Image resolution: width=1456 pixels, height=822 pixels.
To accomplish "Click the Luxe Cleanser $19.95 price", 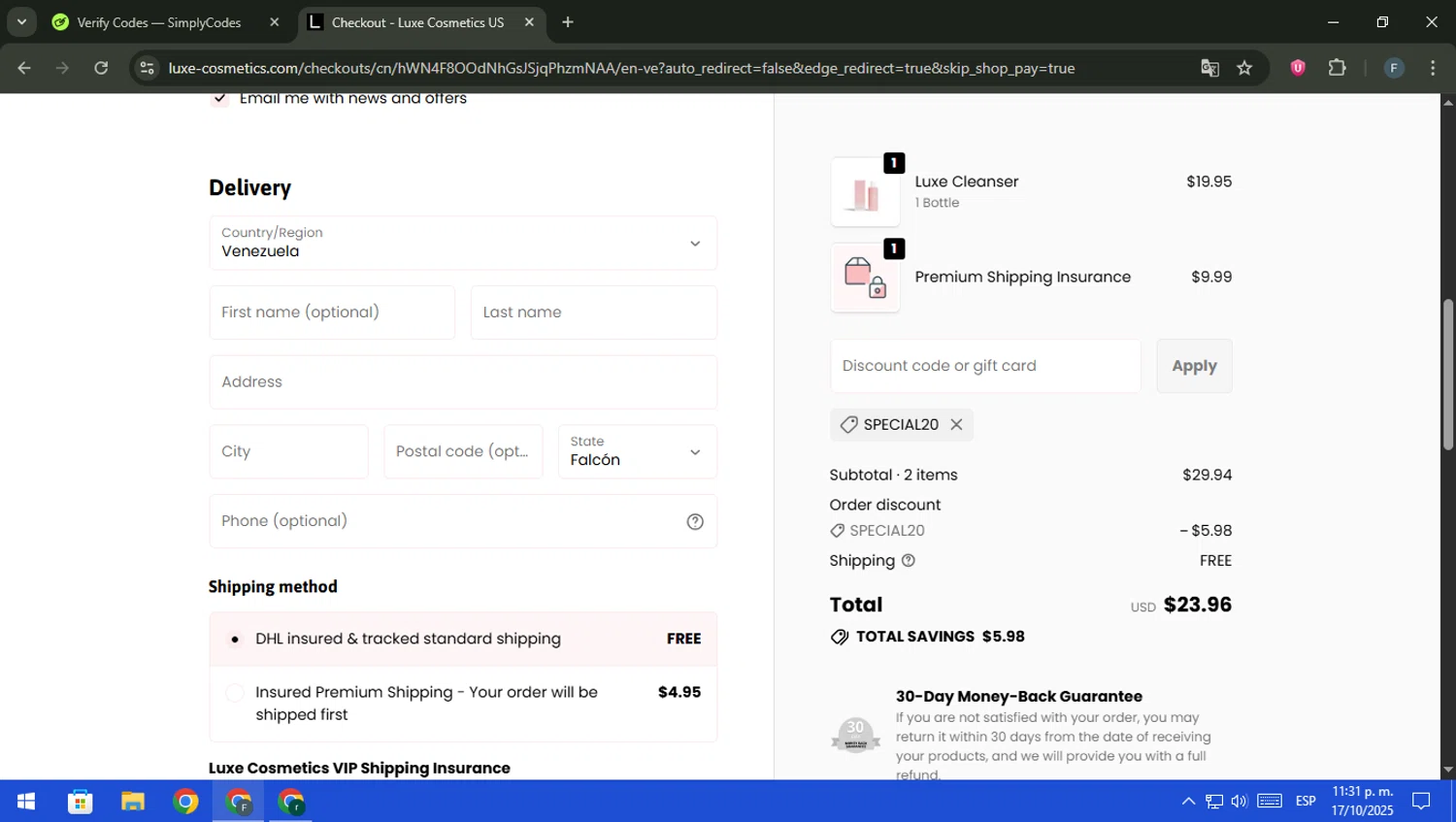I will tap(1208, 181).
